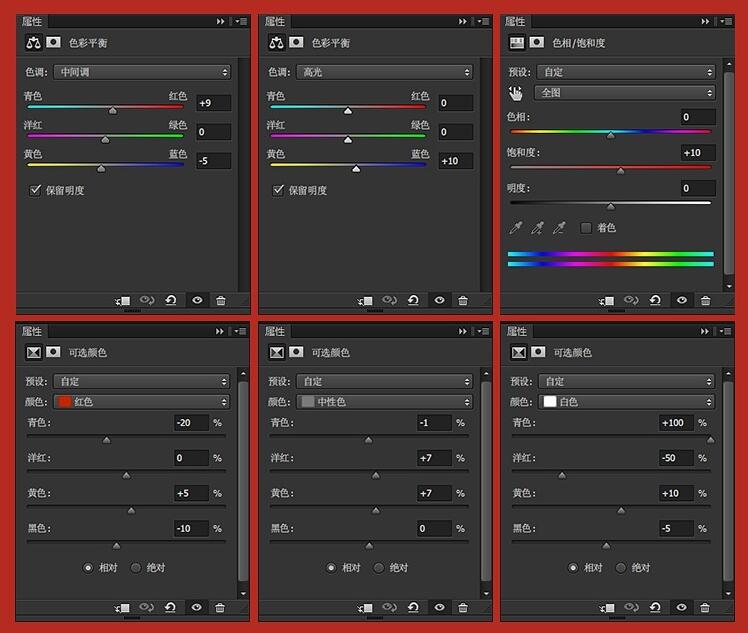Select the on-image hand adjustment tool in Hue/Saturation
The width and height of the screenshot is (748, 633).
[x=515, y=93]
